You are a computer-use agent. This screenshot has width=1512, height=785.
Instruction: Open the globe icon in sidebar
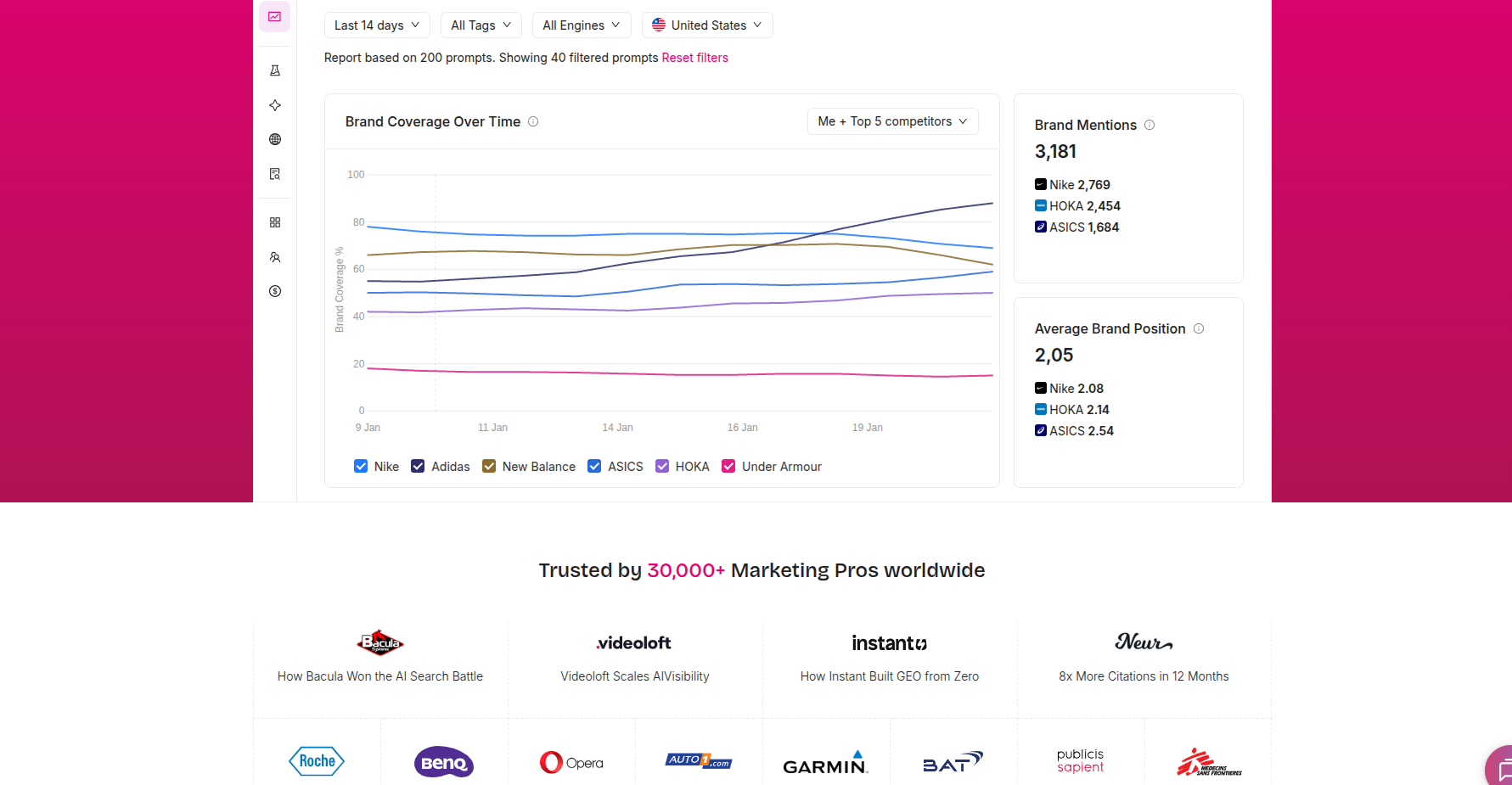[x=275, y=139]
